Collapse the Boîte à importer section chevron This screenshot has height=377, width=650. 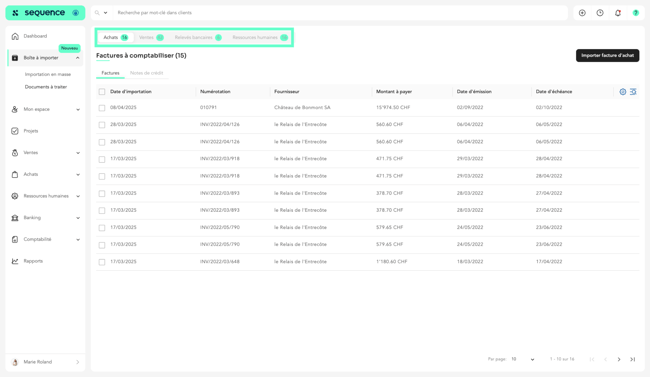[78, 58]
